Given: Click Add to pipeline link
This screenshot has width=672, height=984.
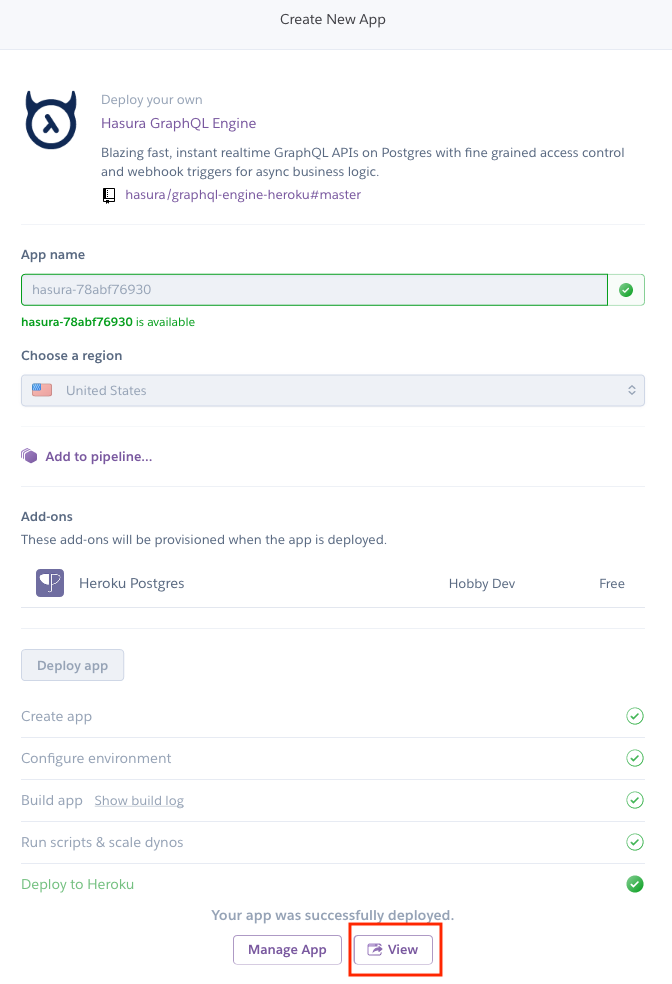Looking at the screenshot, I should (99, 456).
